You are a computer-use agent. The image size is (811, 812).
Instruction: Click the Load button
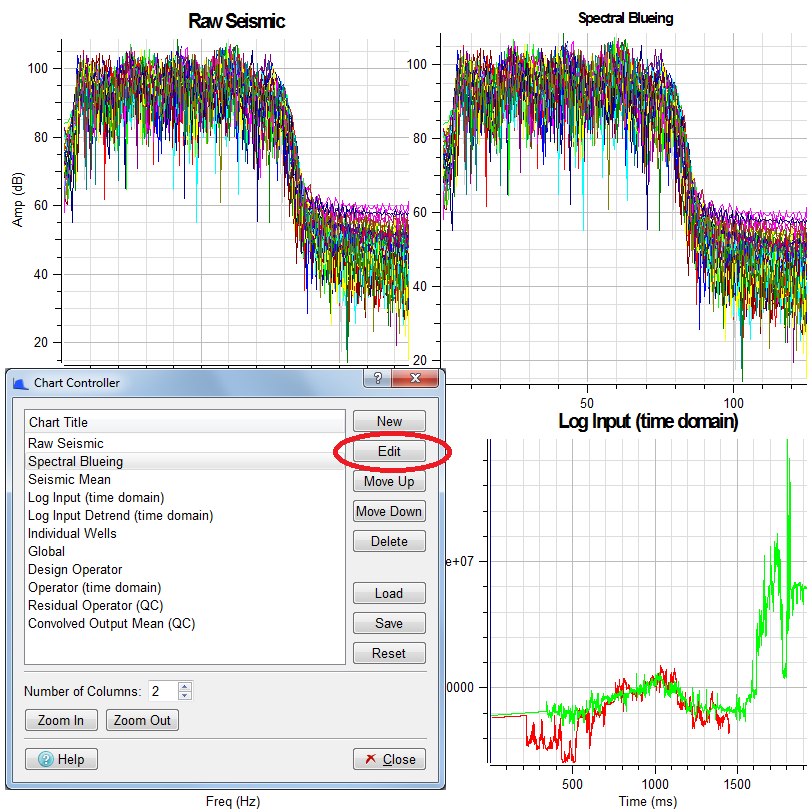click(x=389, y=594)
